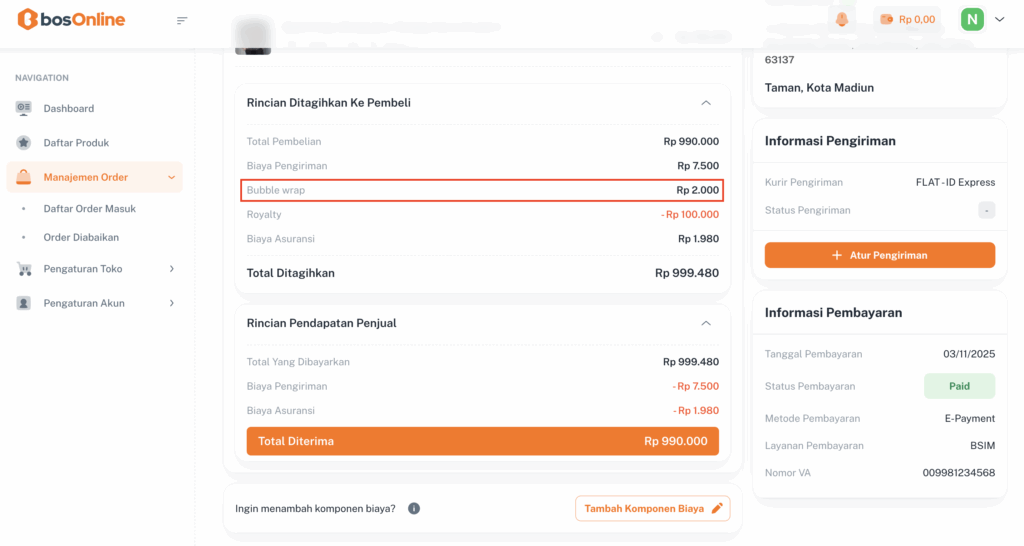Click the info icon beside komponen biaya
The height and width of the screenshot is (546, 1024).
414,508
